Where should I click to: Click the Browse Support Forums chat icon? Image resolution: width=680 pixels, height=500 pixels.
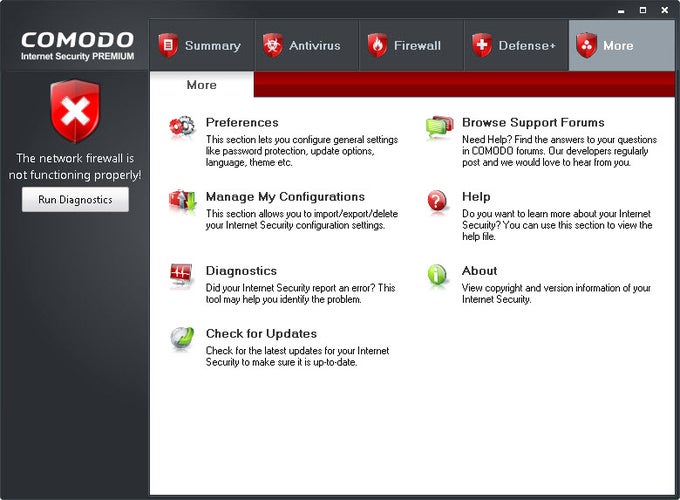[439, 127]
